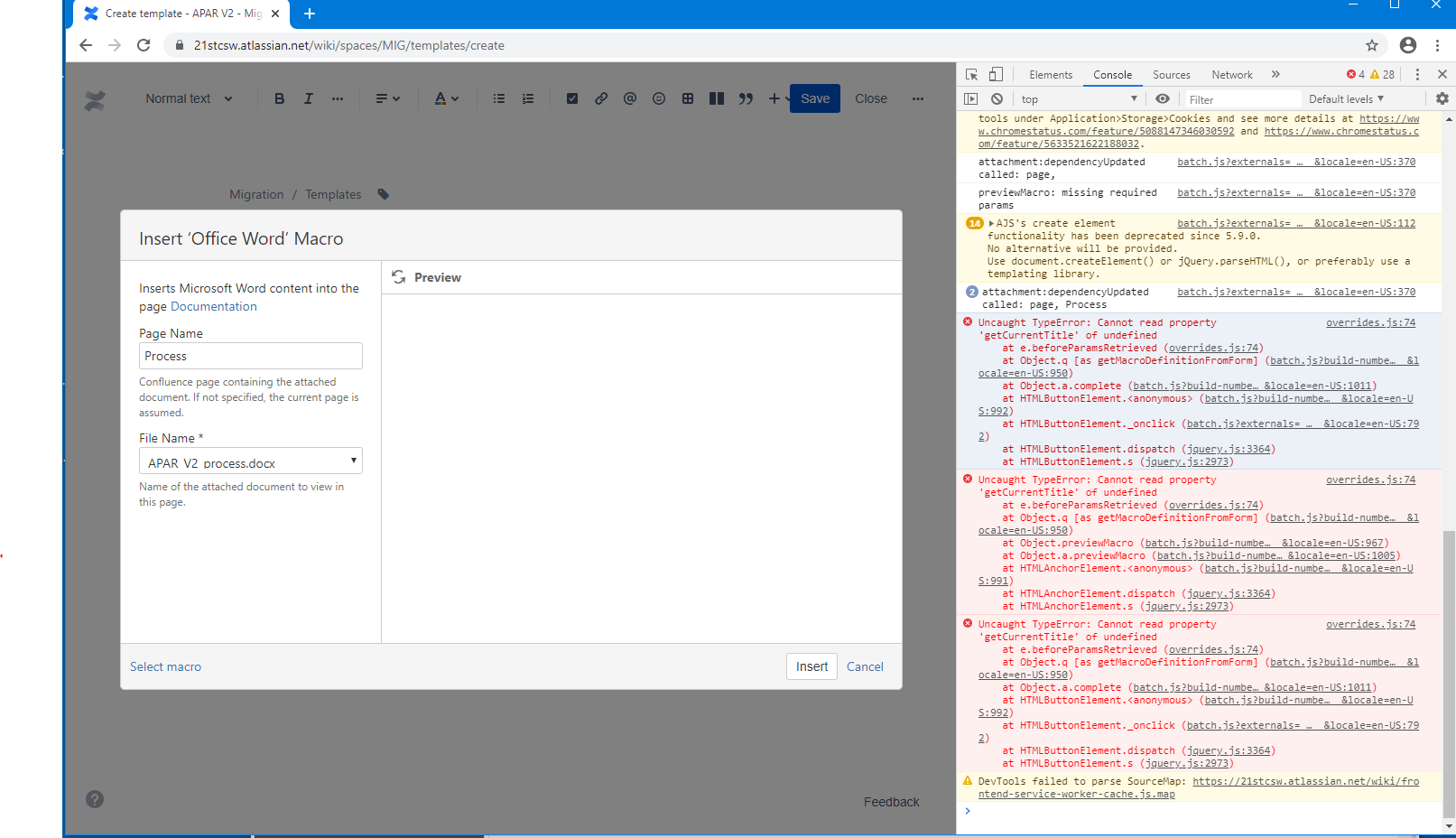Image resolution: width=1456 pixels, height=838 pixels.
Task: Open Normal text style dropdown
Action: pos(189,98)
